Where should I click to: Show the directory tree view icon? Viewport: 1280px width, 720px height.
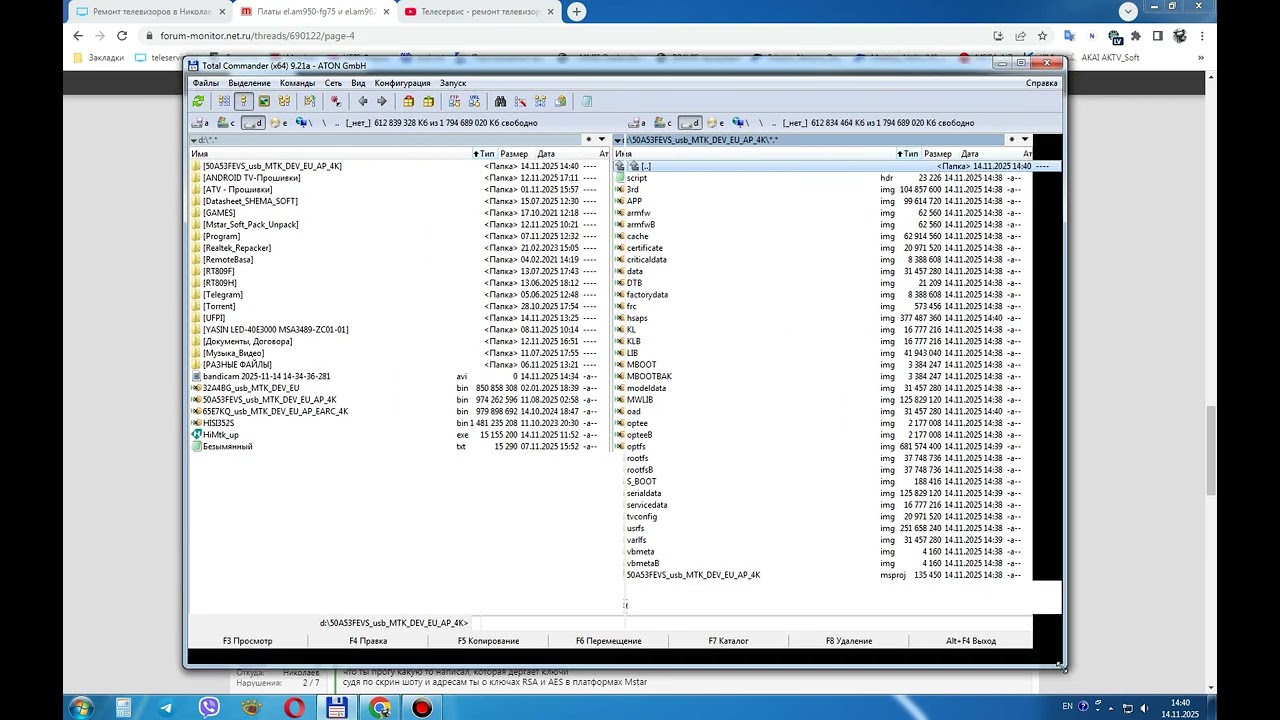[x=284, y=101]
